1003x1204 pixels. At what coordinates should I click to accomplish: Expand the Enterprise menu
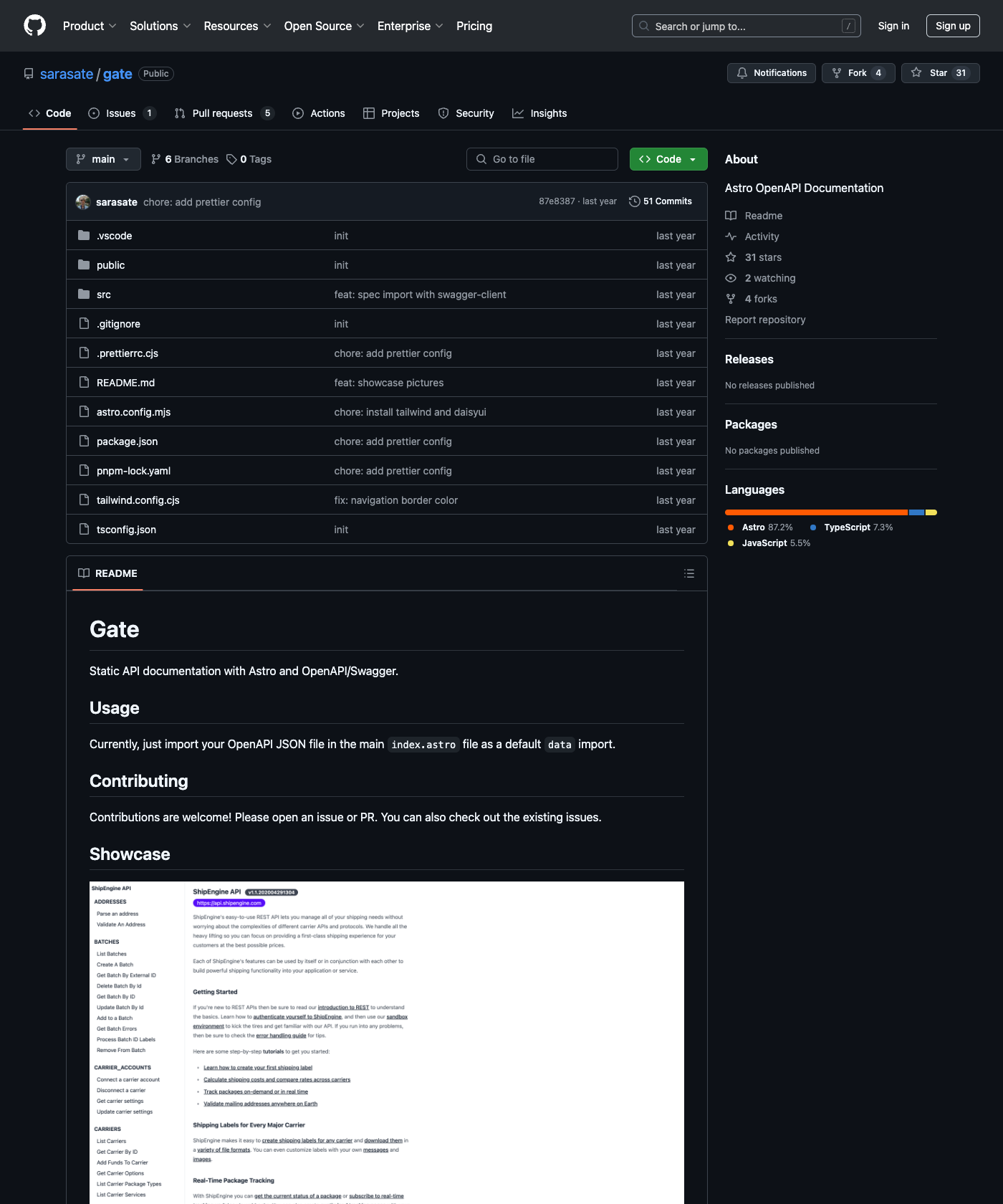(x=410, y=26)
